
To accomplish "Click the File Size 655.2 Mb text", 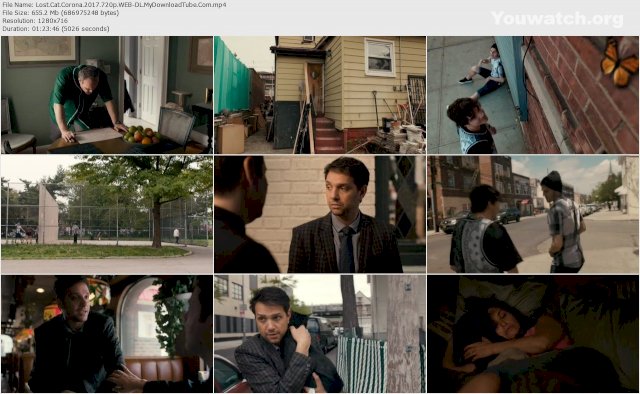I will tap(61, 13).
